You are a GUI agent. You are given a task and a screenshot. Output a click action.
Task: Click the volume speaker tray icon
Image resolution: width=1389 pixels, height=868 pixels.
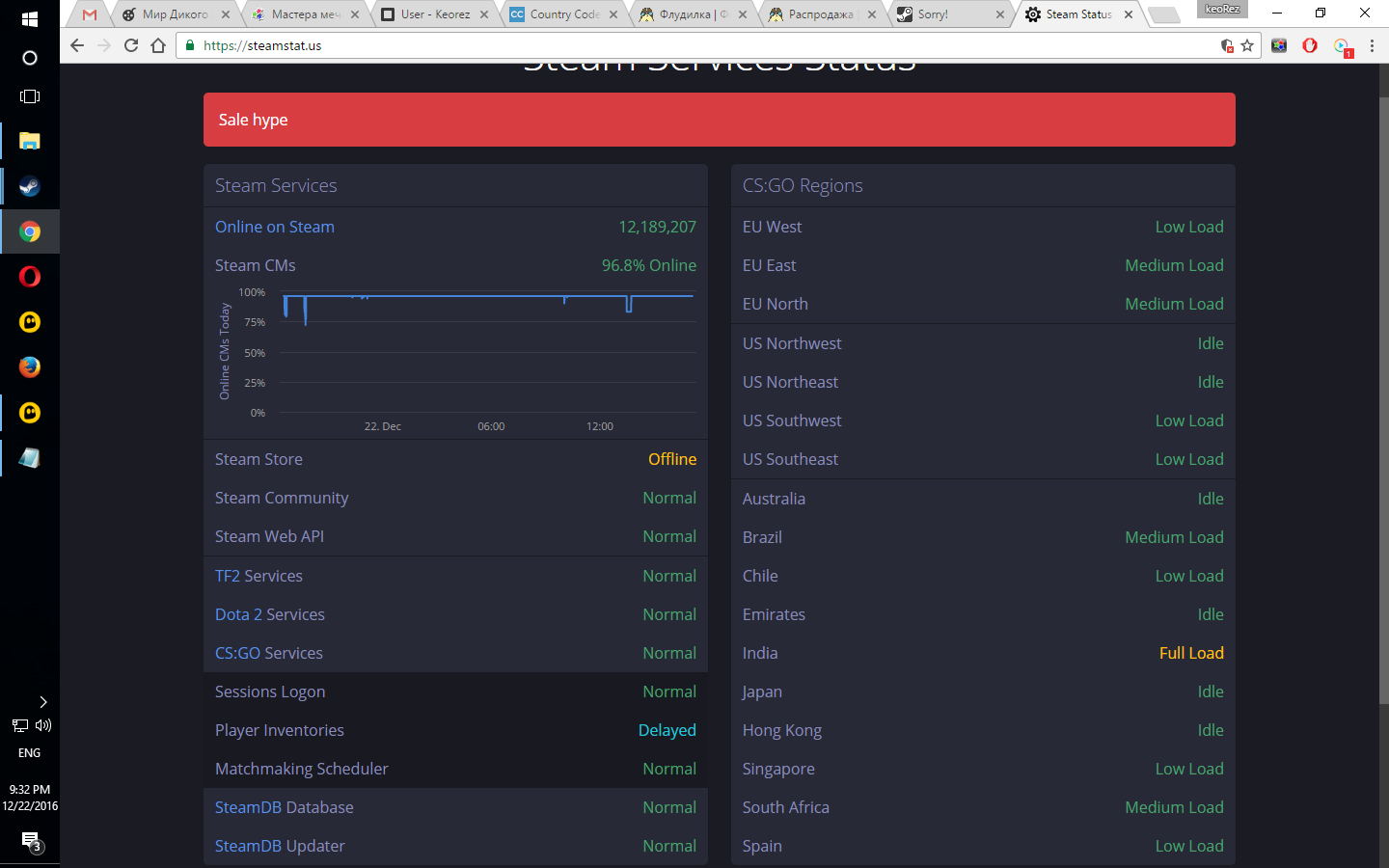click(43, 725)
